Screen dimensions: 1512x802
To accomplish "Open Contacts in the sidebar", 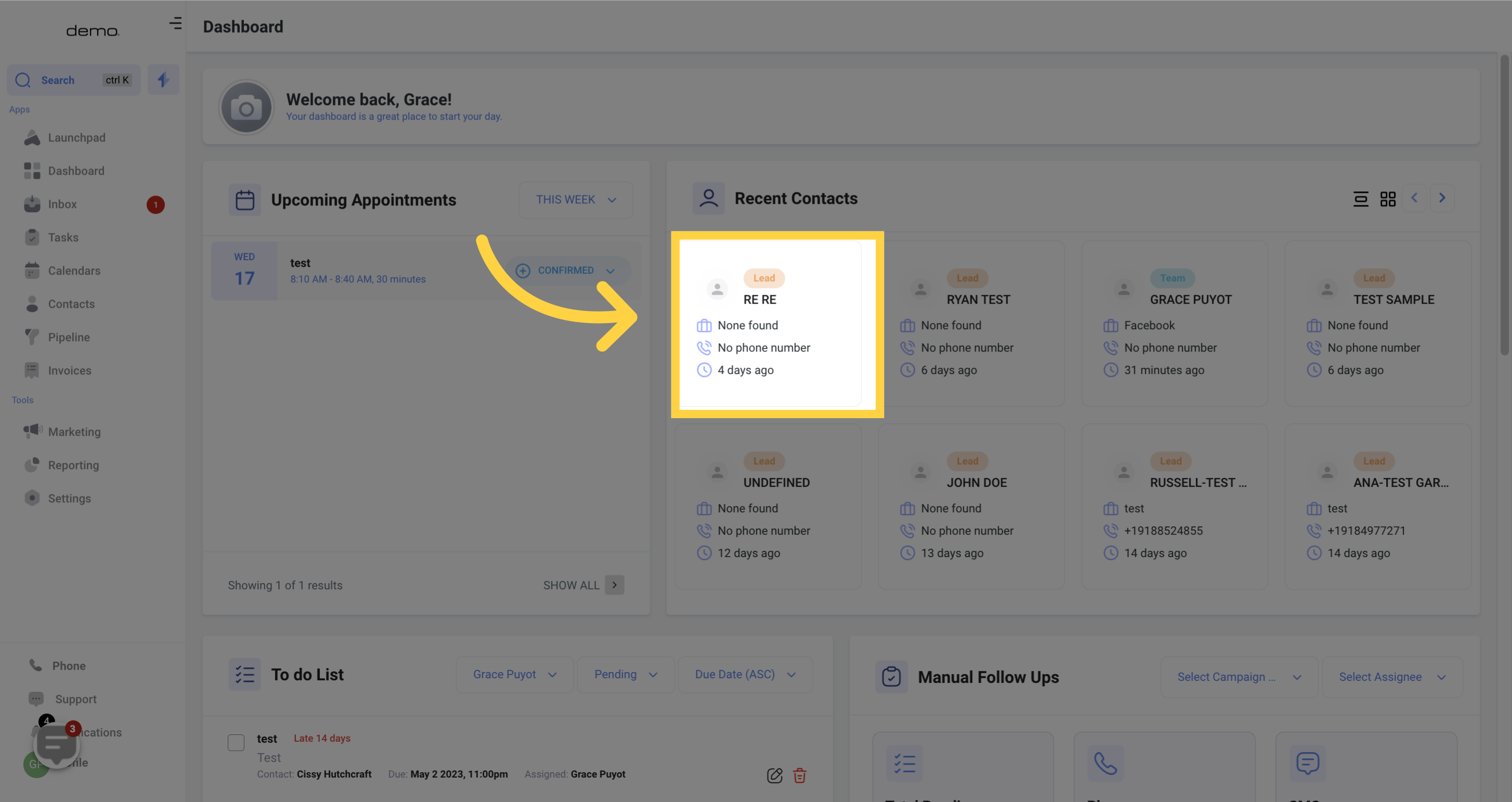I will click(71, 304).
